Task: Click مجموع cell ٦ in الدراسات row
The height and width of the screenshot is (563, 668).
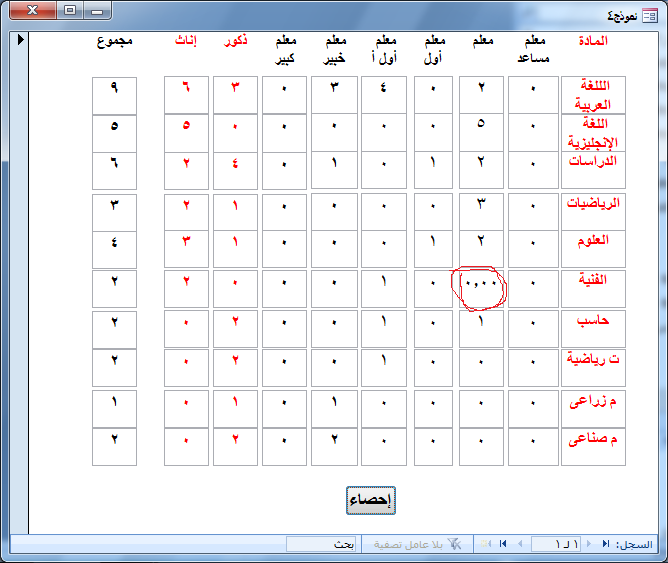Action: (114, 171)
